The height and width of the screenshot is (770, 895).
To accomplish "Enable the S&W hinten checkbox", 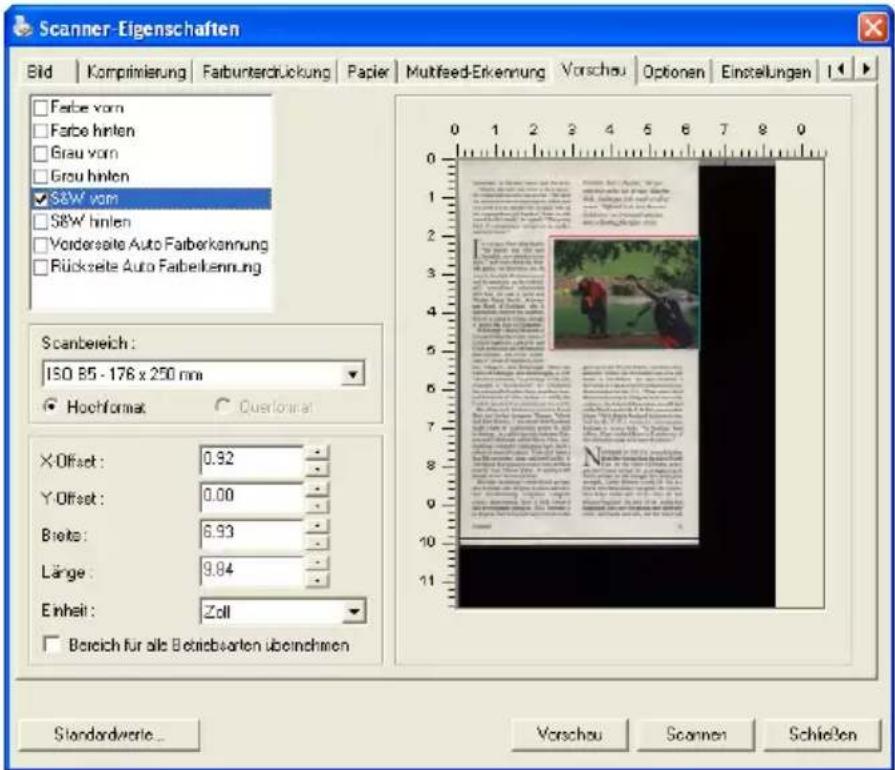I will pyautogui.click(x=41, y=221).
